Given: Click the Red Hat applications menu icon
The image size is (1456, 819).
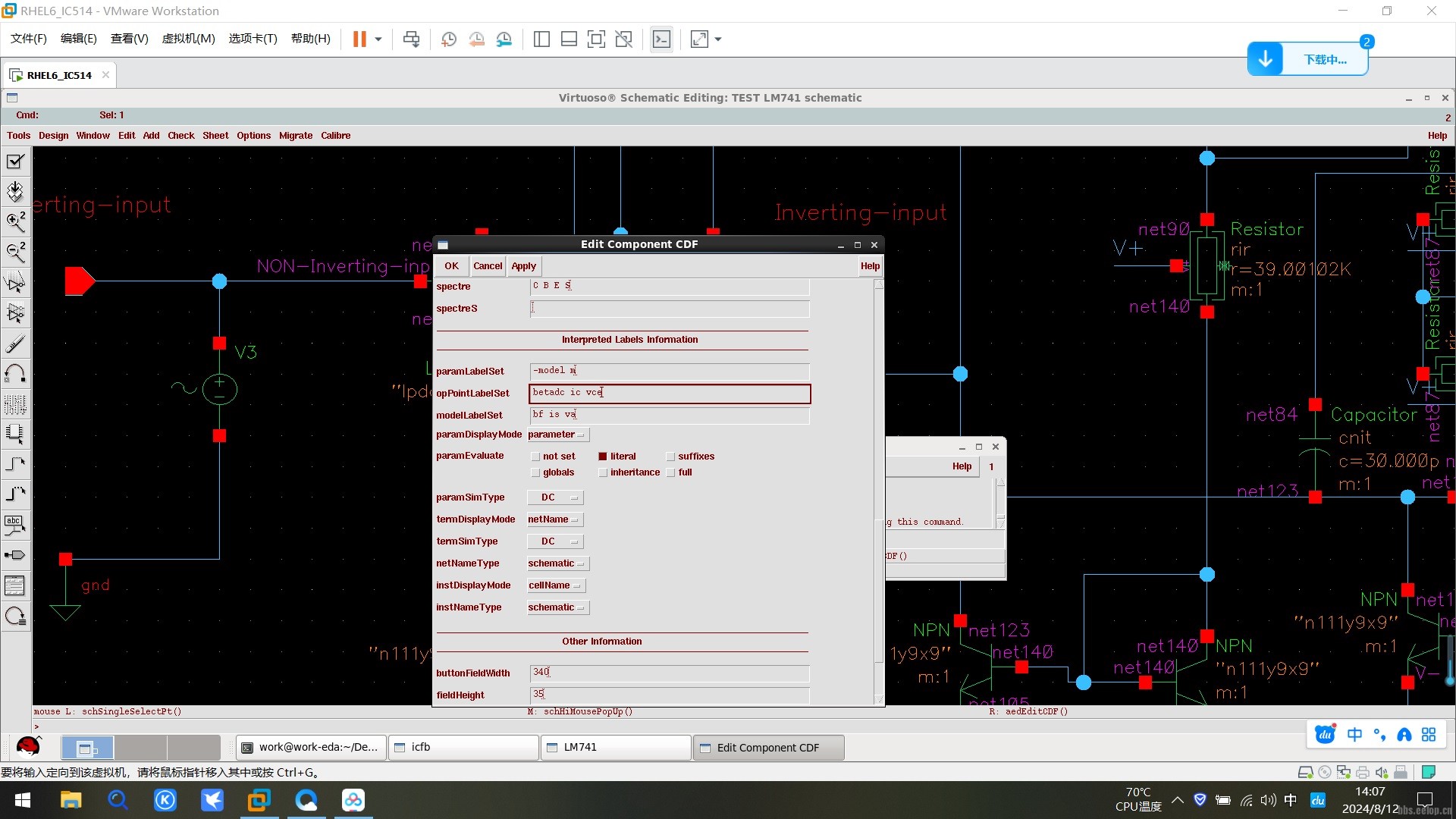Looking at the screenshot, I should point(28,747).
